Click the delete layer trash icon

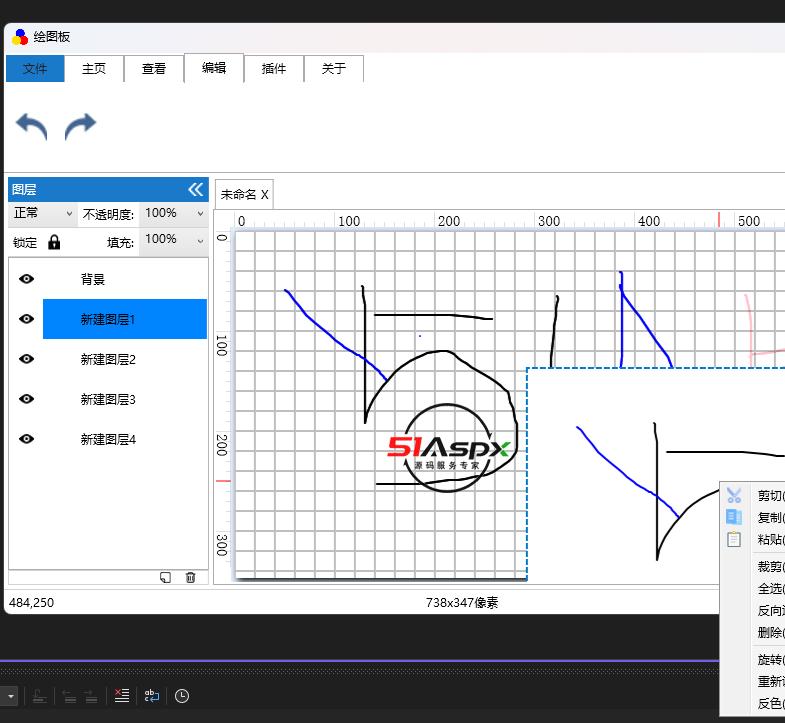(x=190, y=577)
